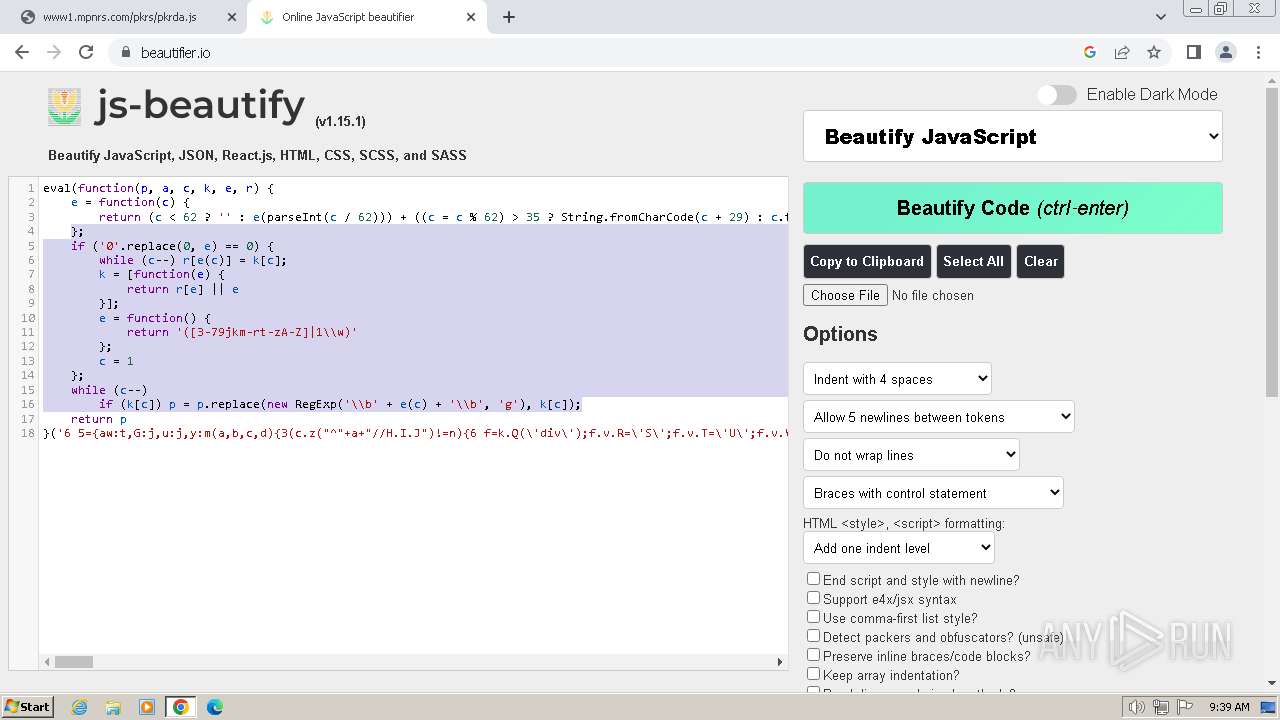Click Copy to Clipboard button
The height and width of the screenshot is (720, 1280).
coord(867,261)
